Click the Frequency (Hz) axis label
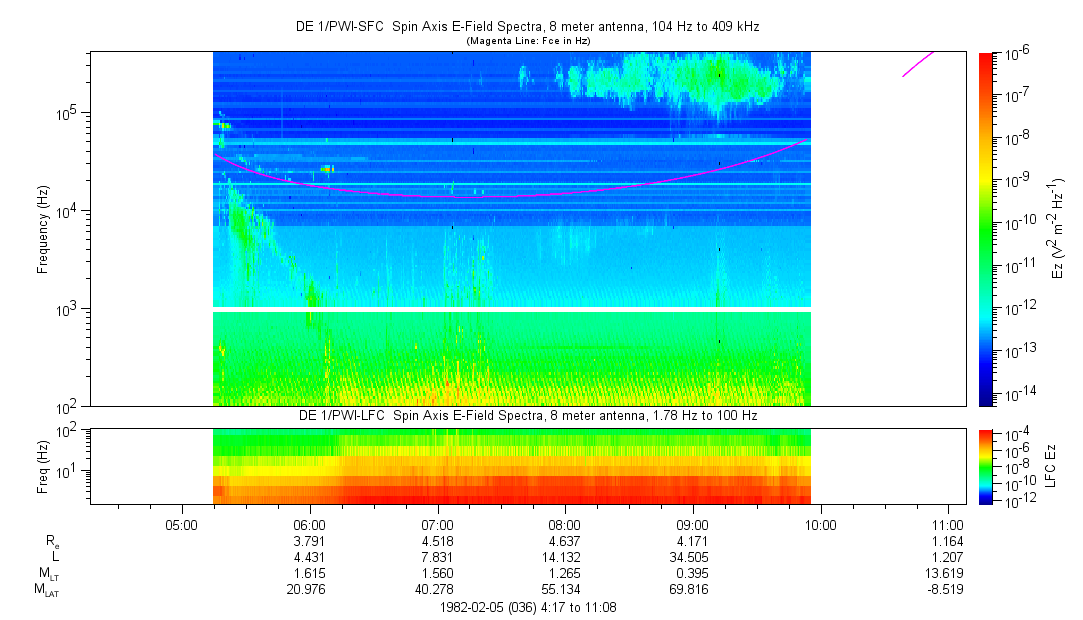 tap(43, 229)
